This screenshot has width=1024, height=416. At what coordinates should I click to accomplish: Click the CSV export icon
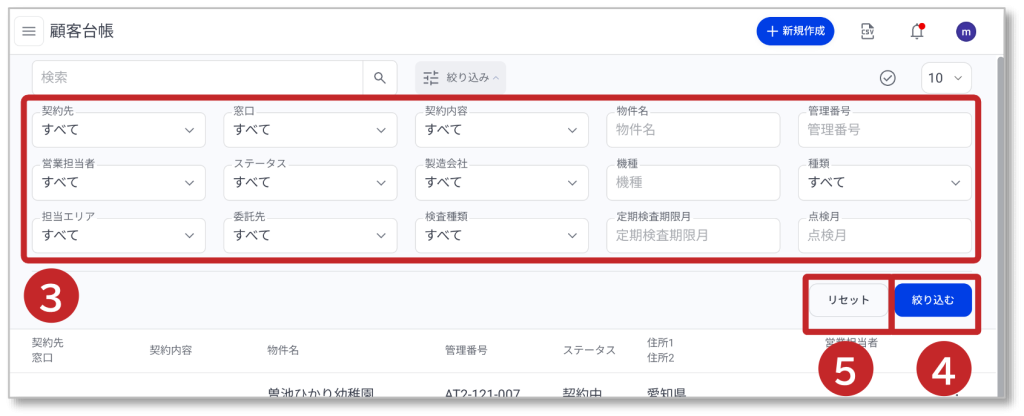(x=868, y=31)
